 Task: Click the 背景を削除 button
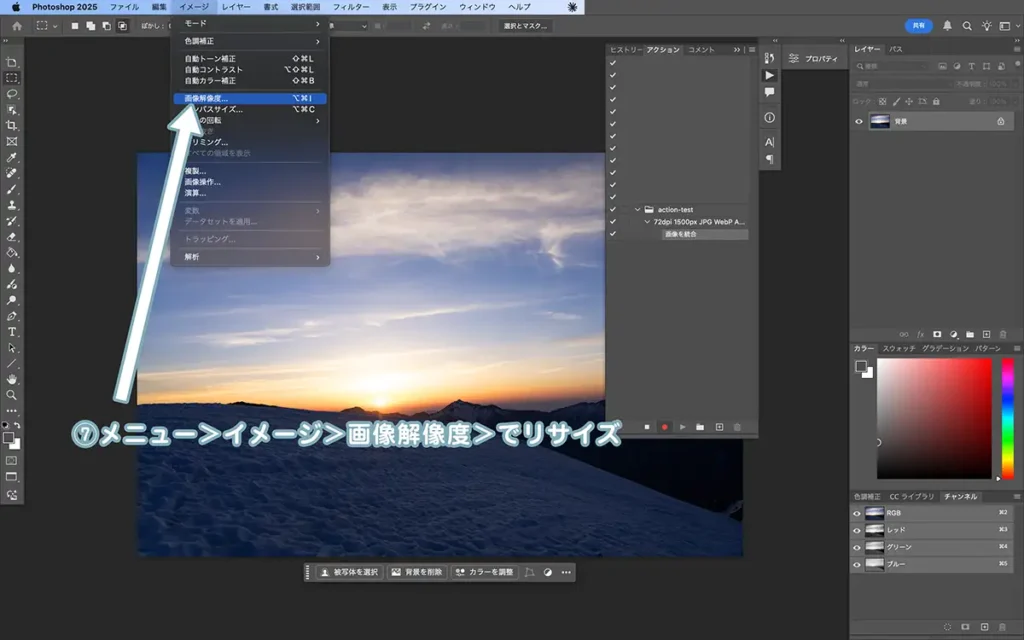(417, 572)
